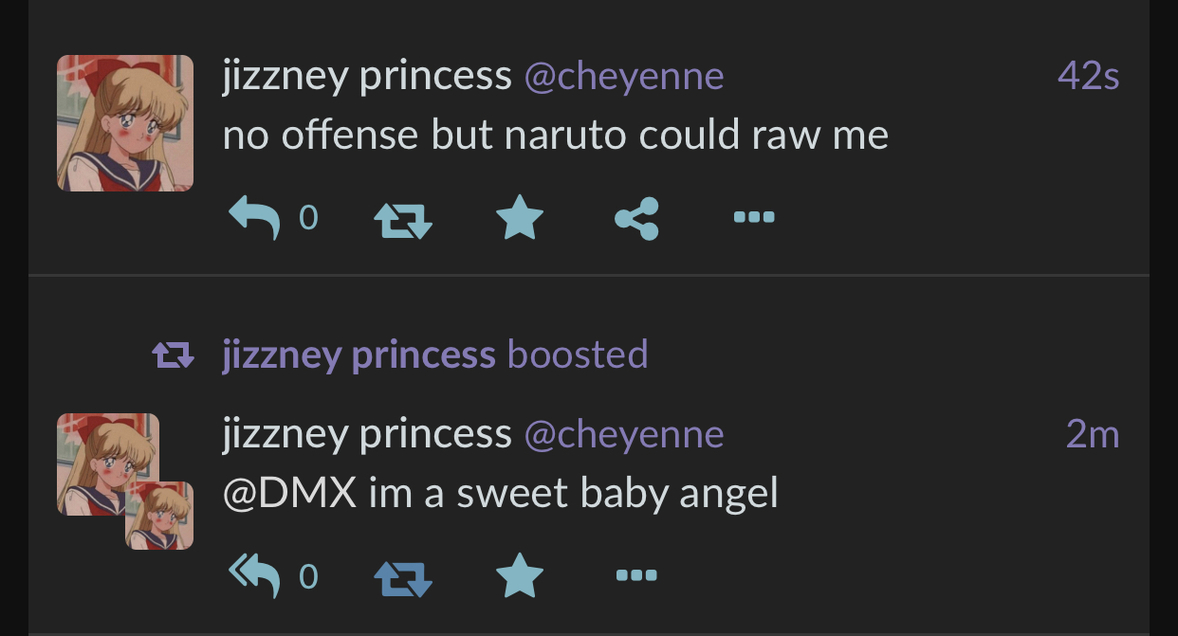The height and width of the screenshot is (636, 1178).
Task: Favourite the naruto post with star
Action: coord(520,217)
